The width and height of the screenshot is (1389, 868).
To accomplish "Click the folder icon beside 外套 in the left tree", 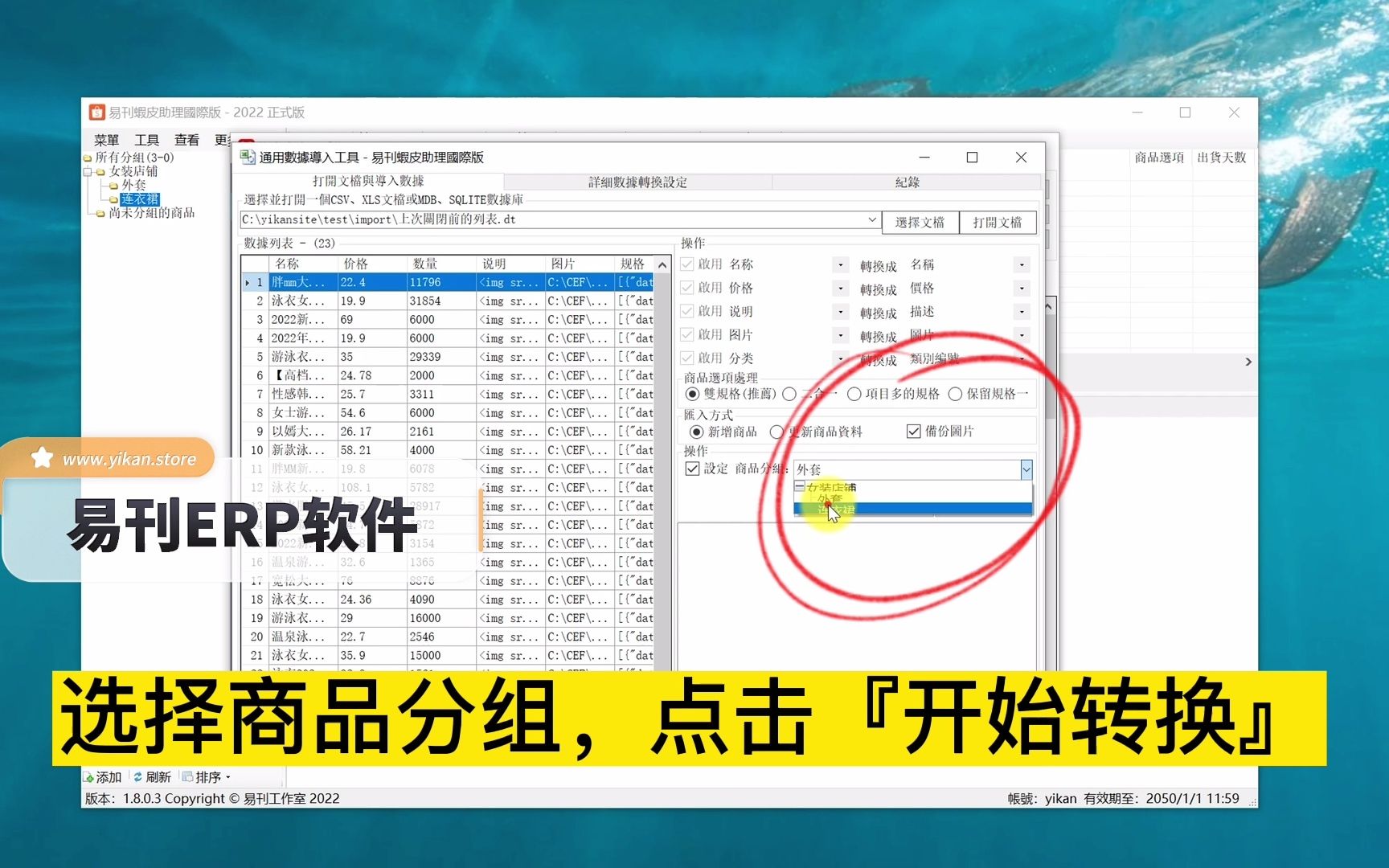I will (114, 186).
